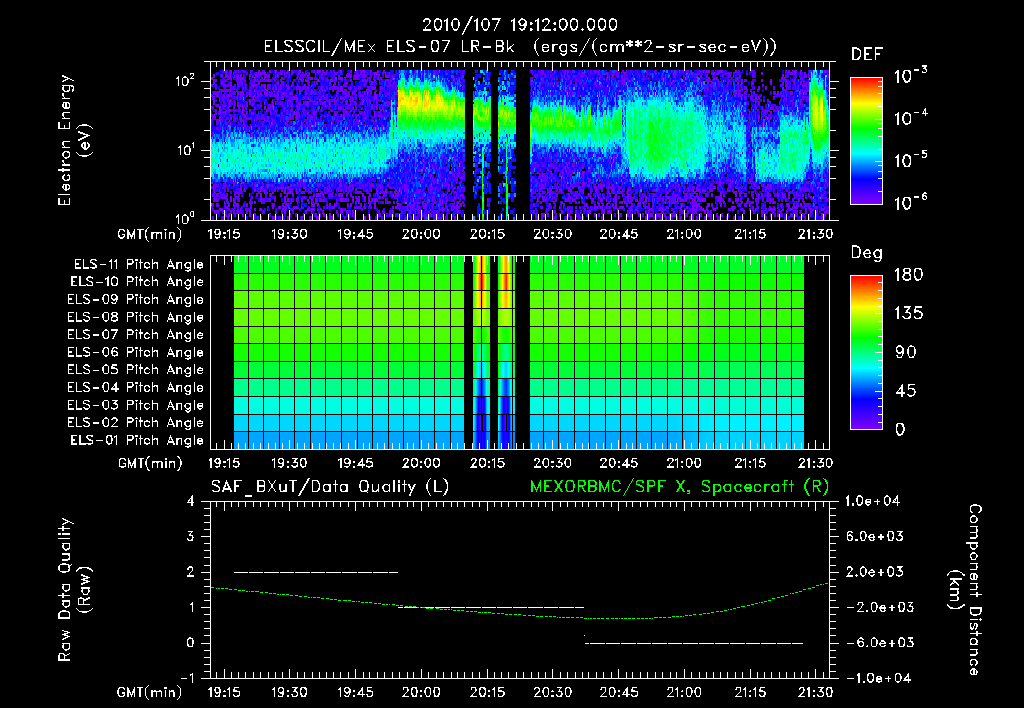Click the 10^-3 tick on DEF scale
The width and height of the screenshot is (1024, 708).
pos(910,76)
